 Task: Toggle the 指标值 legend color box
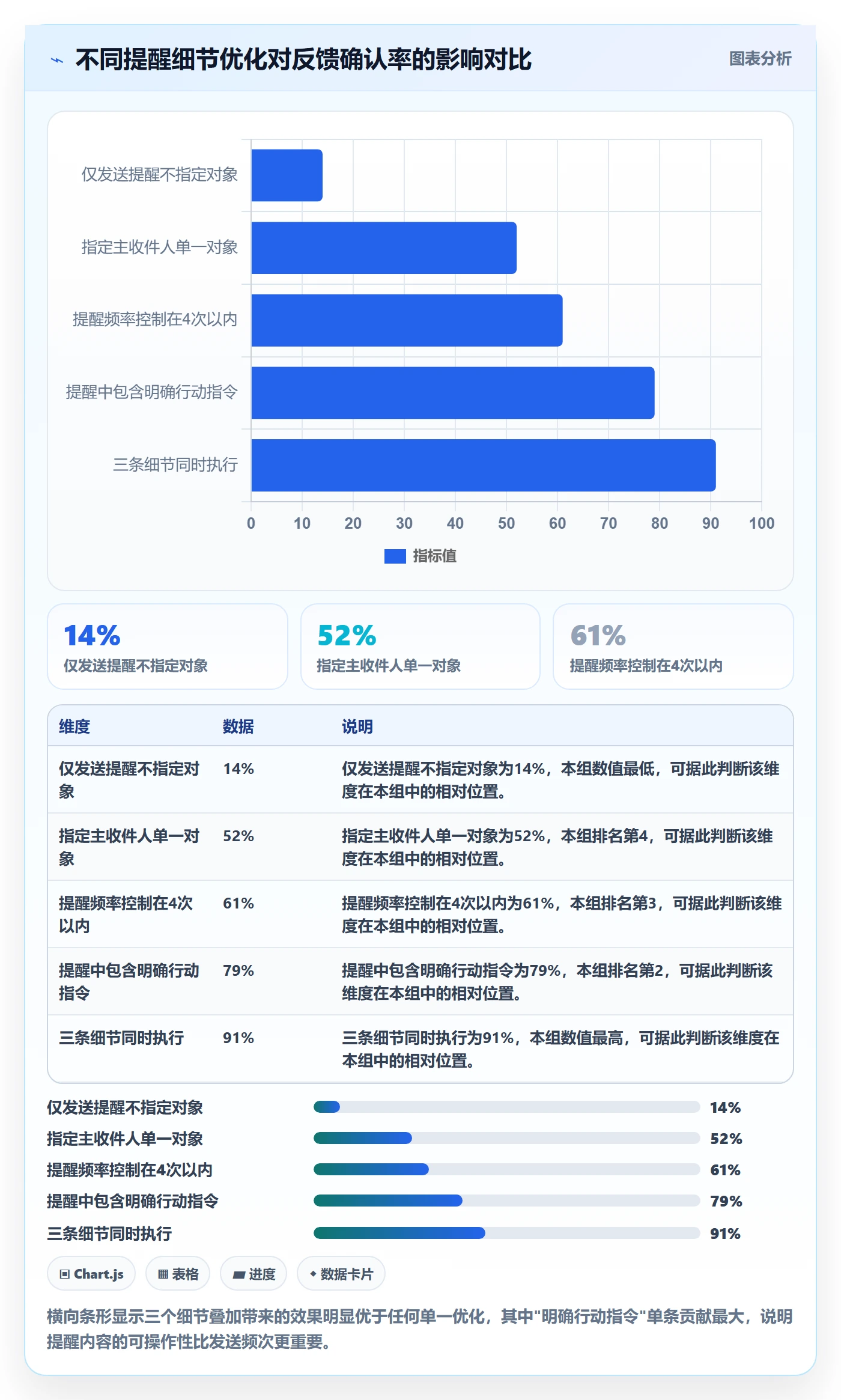tap(395, 556)
